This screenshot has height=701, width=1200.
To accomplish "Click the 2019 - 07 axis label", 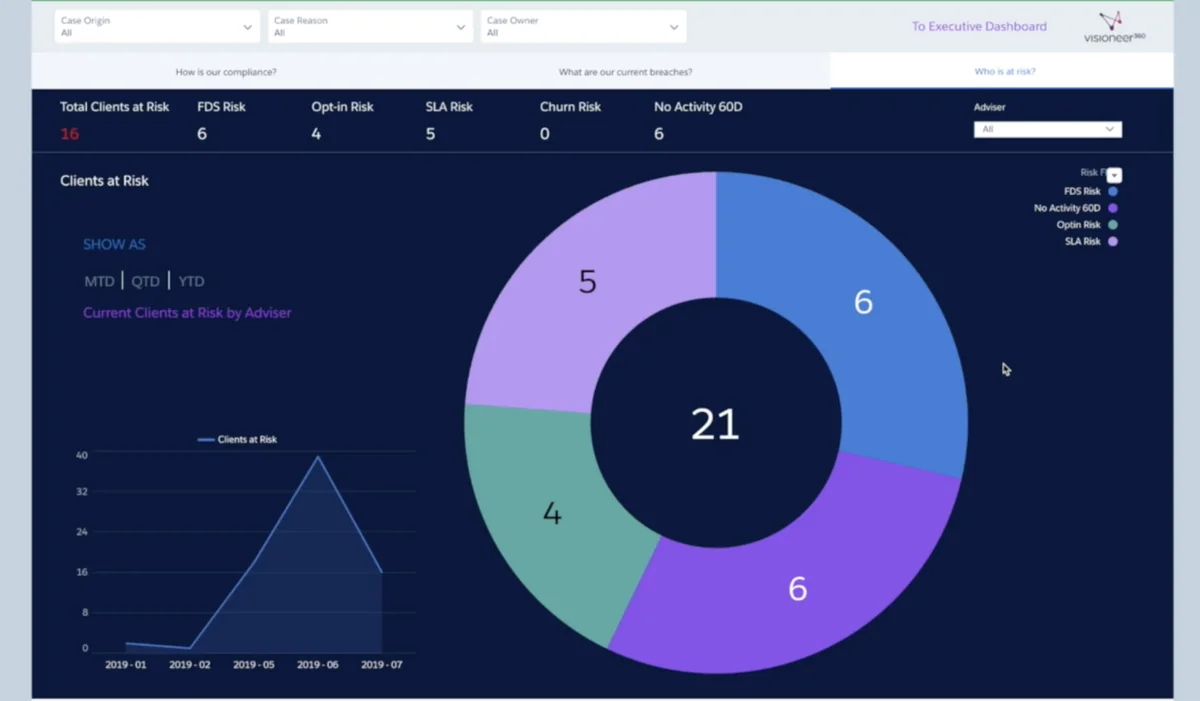I will pyautogui.click(x=381, y=665).
